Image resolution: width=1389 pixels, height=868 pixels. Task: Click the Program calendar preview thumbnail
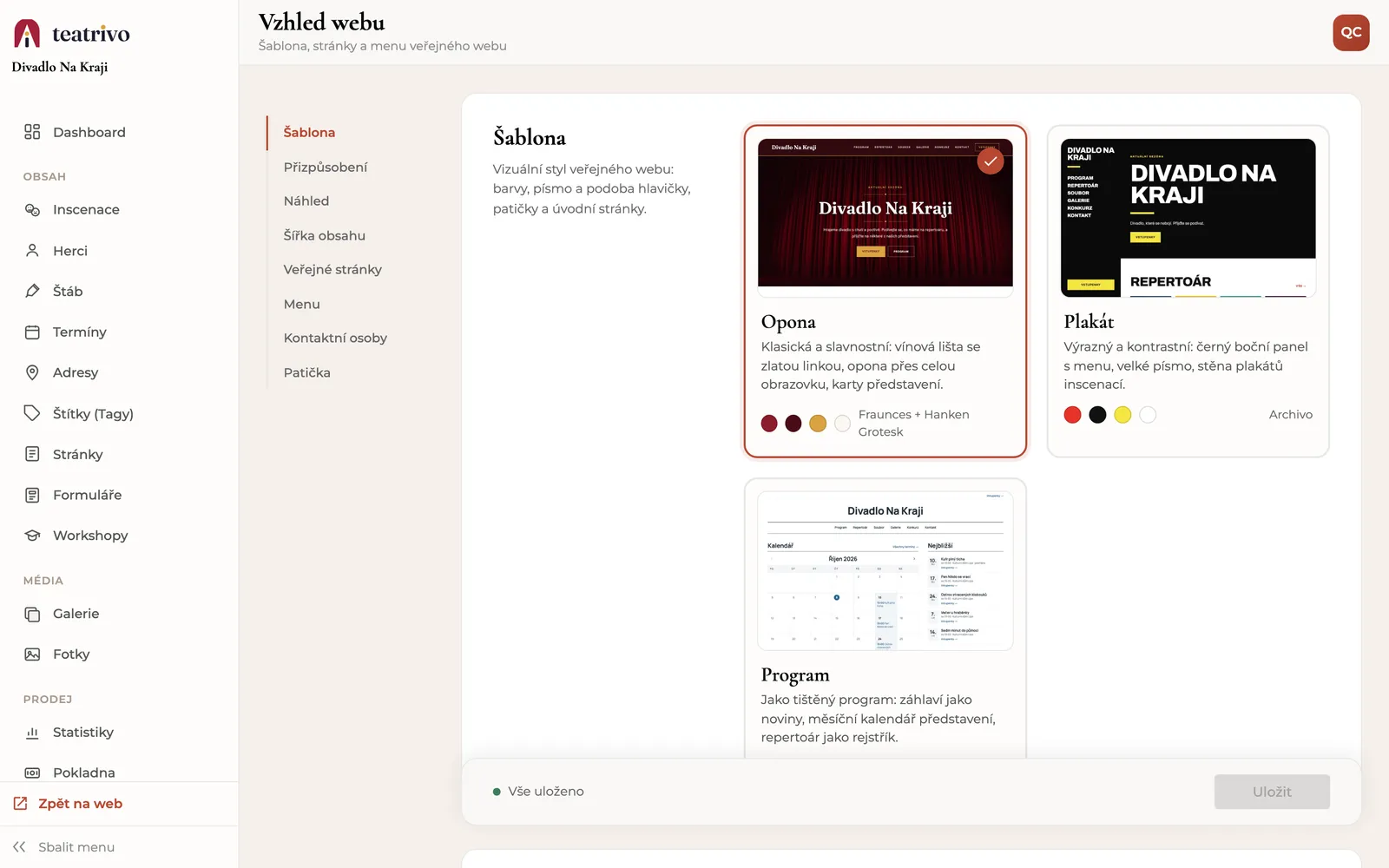click(885, 571)
